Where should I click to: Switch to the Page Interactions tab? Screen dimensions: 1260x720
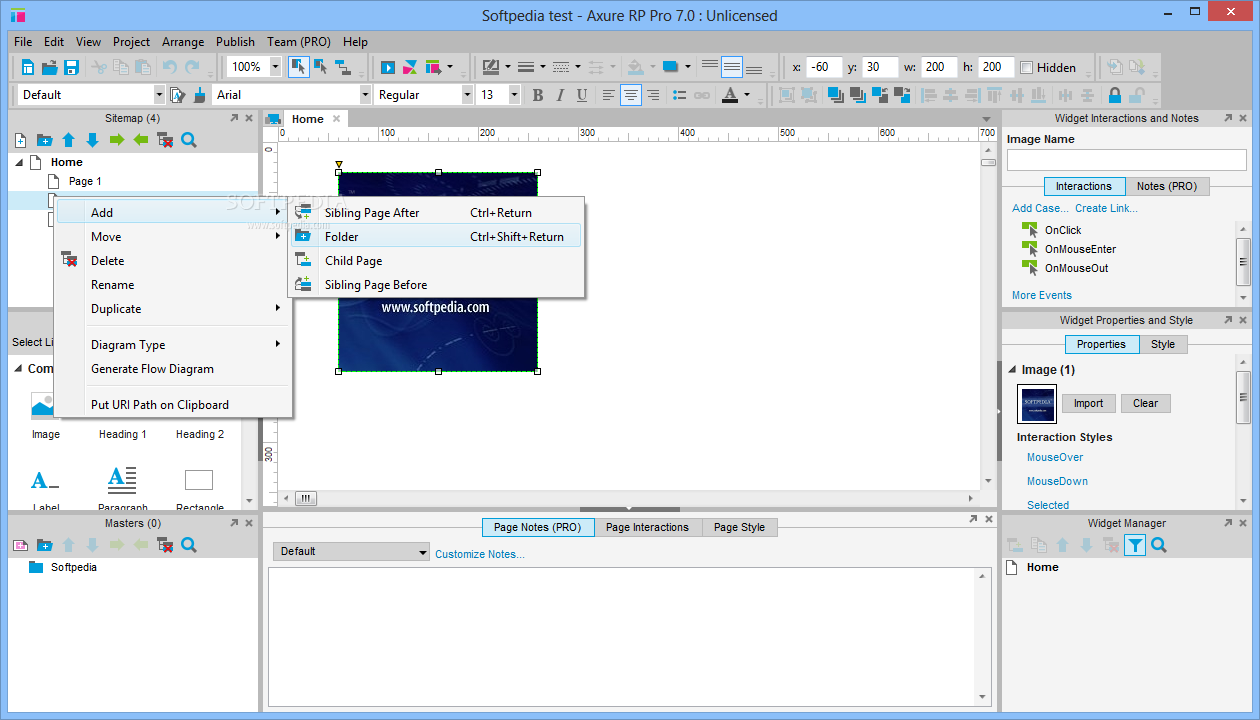tap(647, 527)
